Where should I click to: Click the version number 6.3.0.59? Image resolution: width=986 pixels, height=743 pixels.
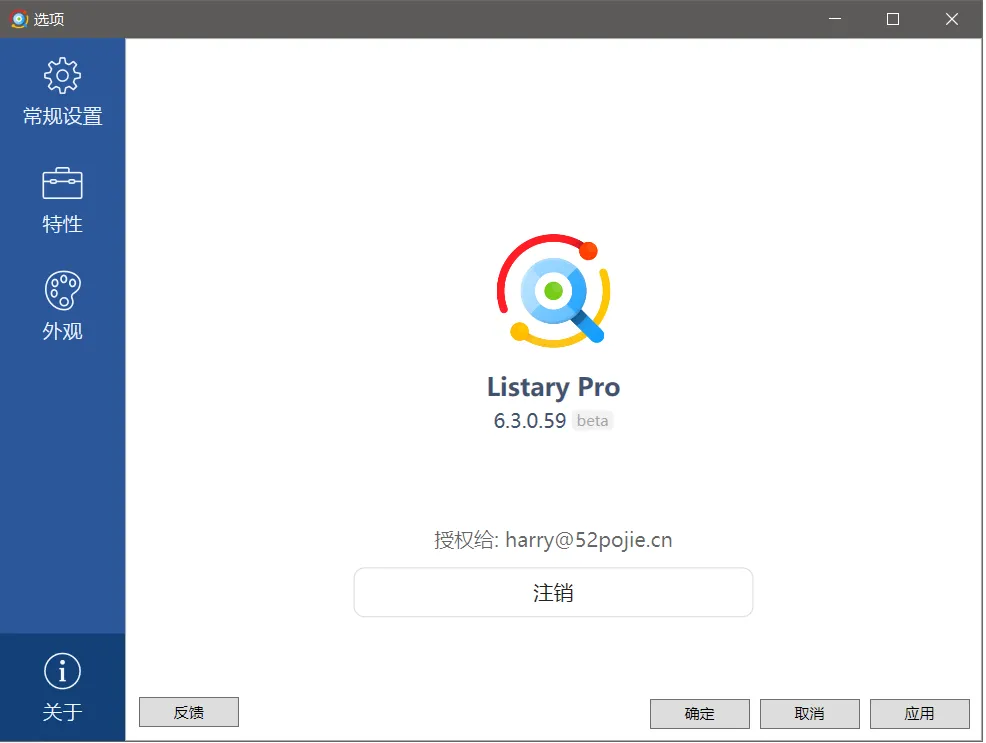click(529, 420)
